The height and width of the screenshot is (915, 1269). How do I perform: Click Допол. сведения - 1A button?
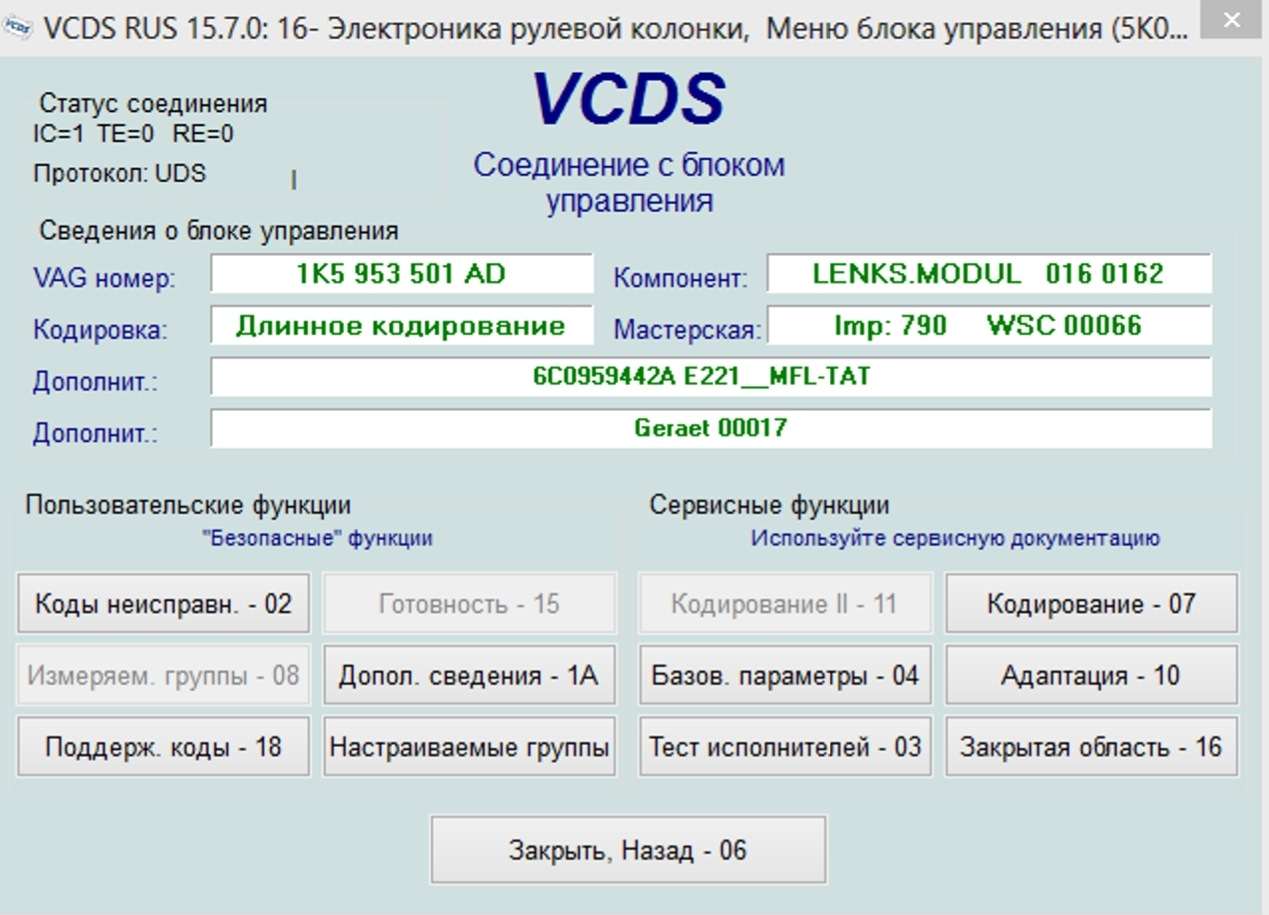click(x=469, y=676)
